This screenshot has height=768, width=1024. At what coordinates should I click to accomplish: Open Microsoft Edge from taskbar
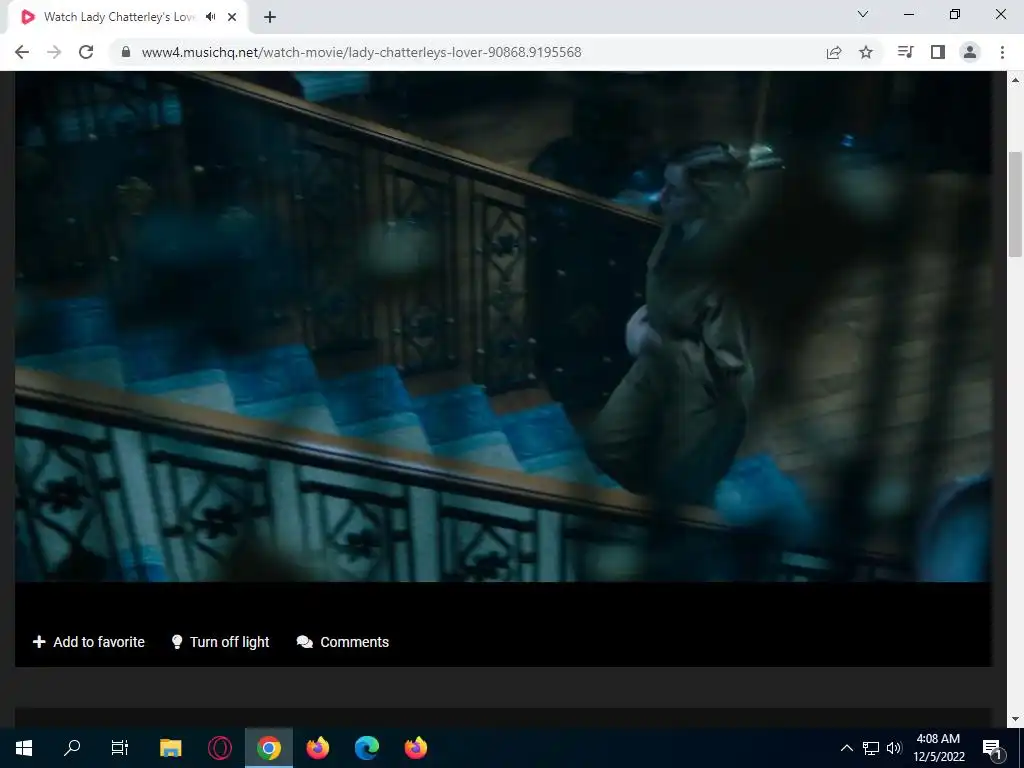pos(366,748)
